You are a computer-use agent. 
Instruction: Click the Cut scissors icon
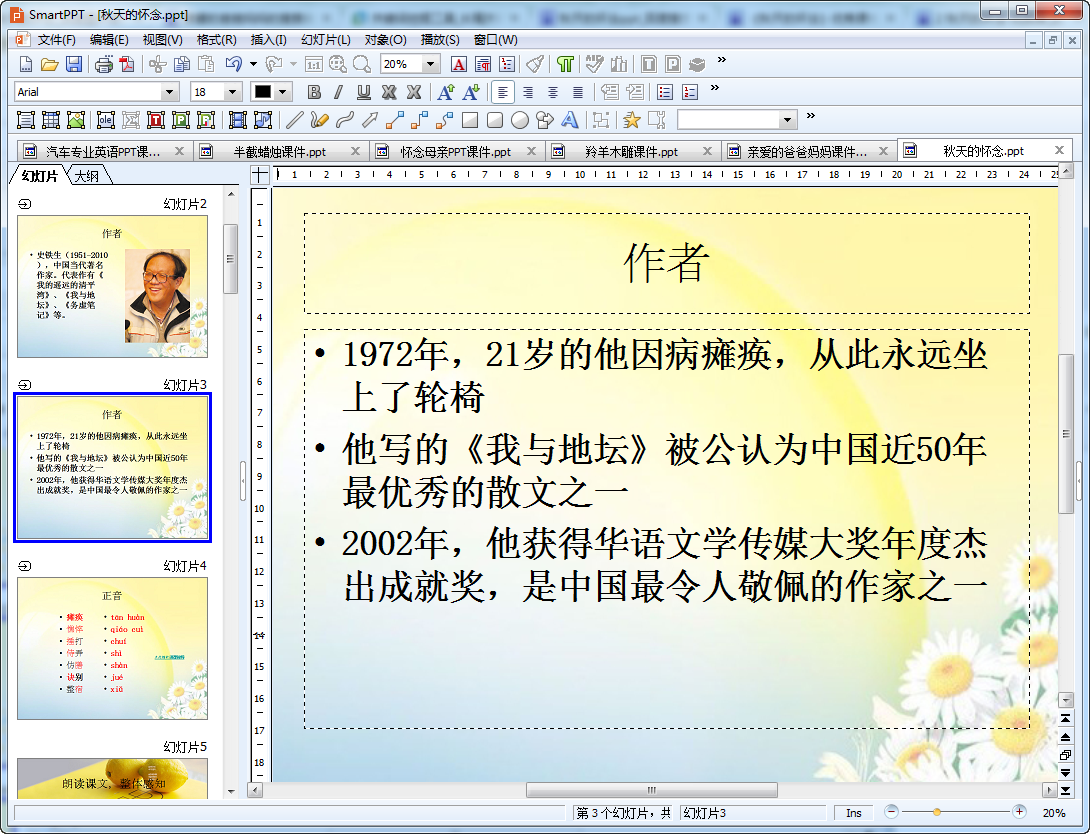click(158, 65)
